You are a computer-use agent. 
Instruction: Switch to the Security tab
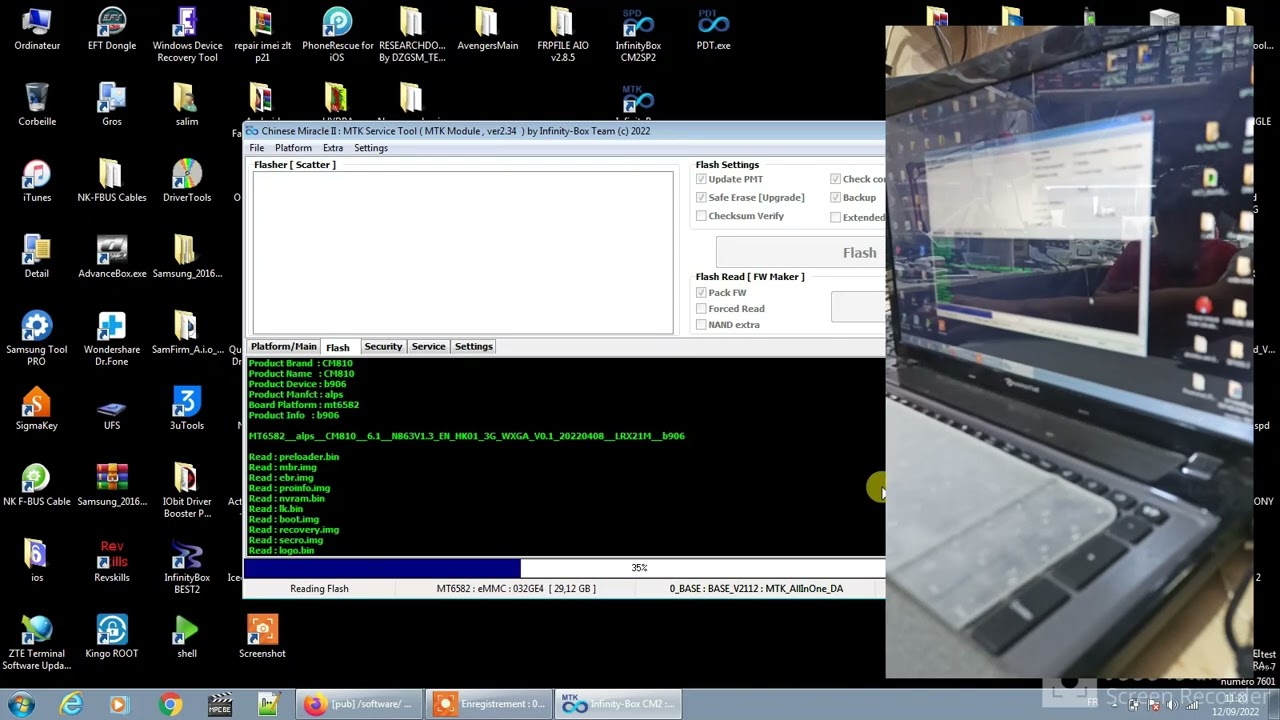point(383,346)
